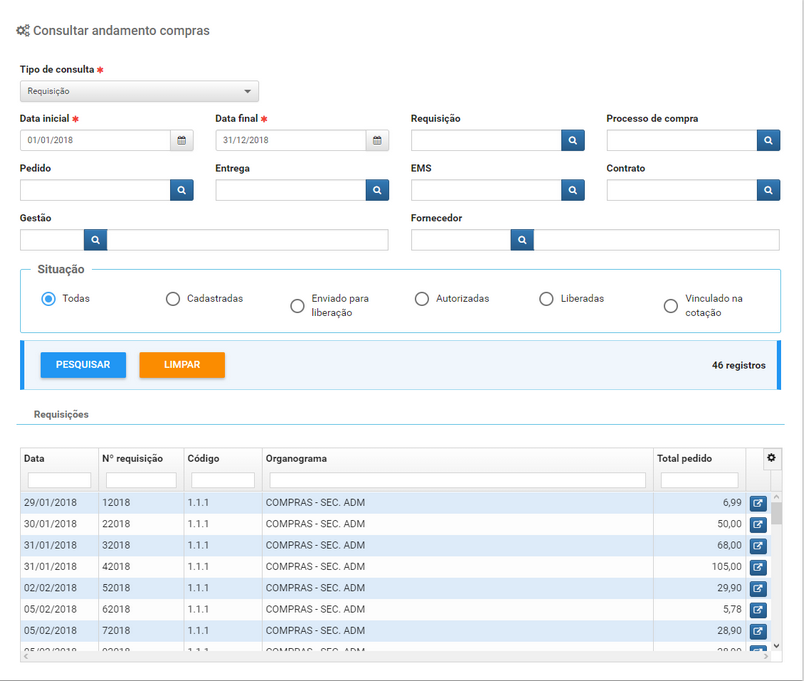Click table scrollbar down arrow

(776, 646)
